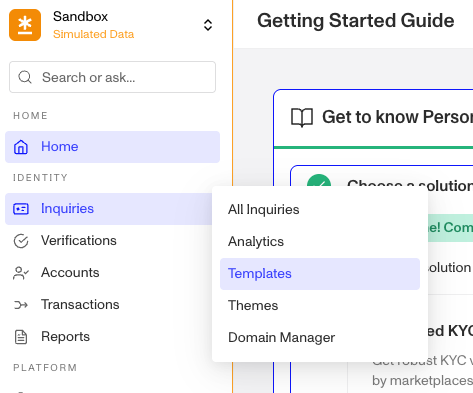This screenshot has width=473, height=393.
Task: Click the green completed checkmark circle
Action: click(x=319, y=182)
